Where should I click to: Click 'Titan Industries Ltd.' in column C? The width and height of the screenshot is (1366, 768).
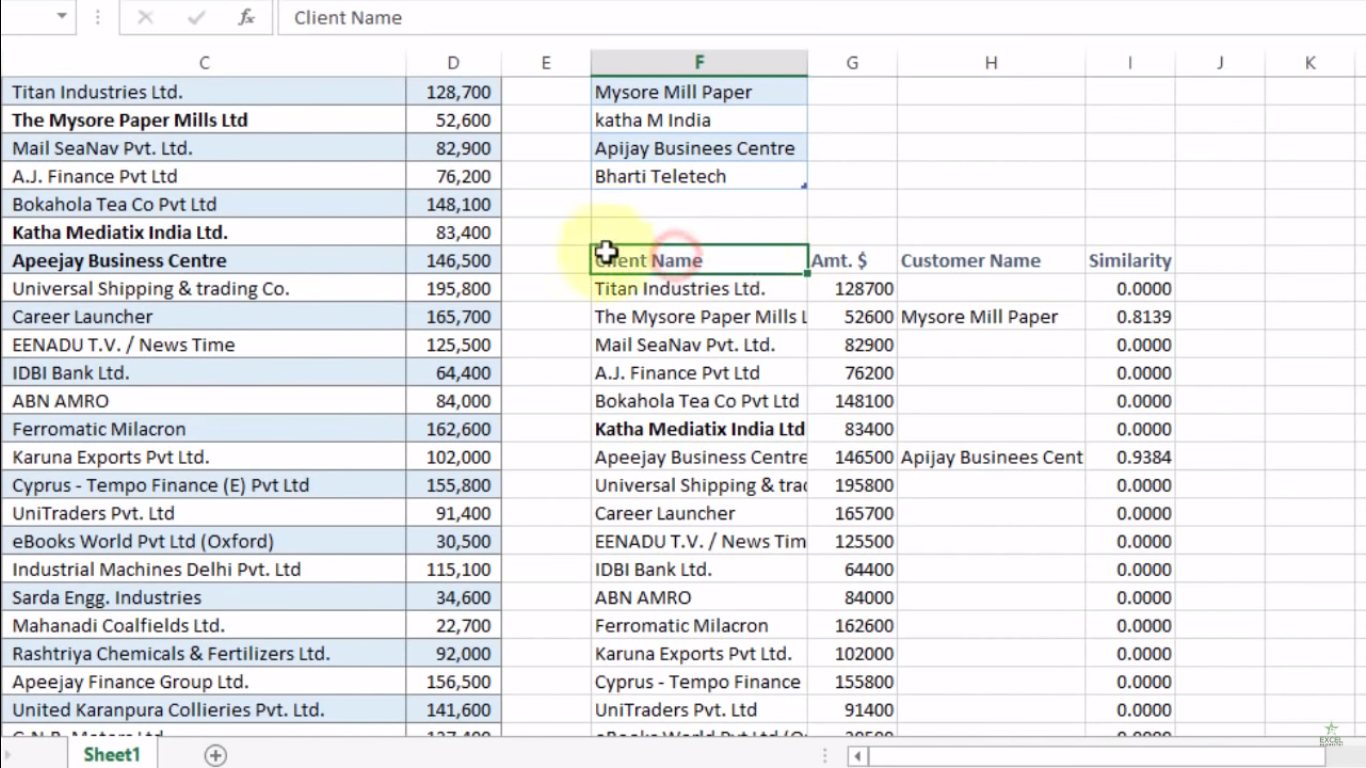(x=204, y=92)
